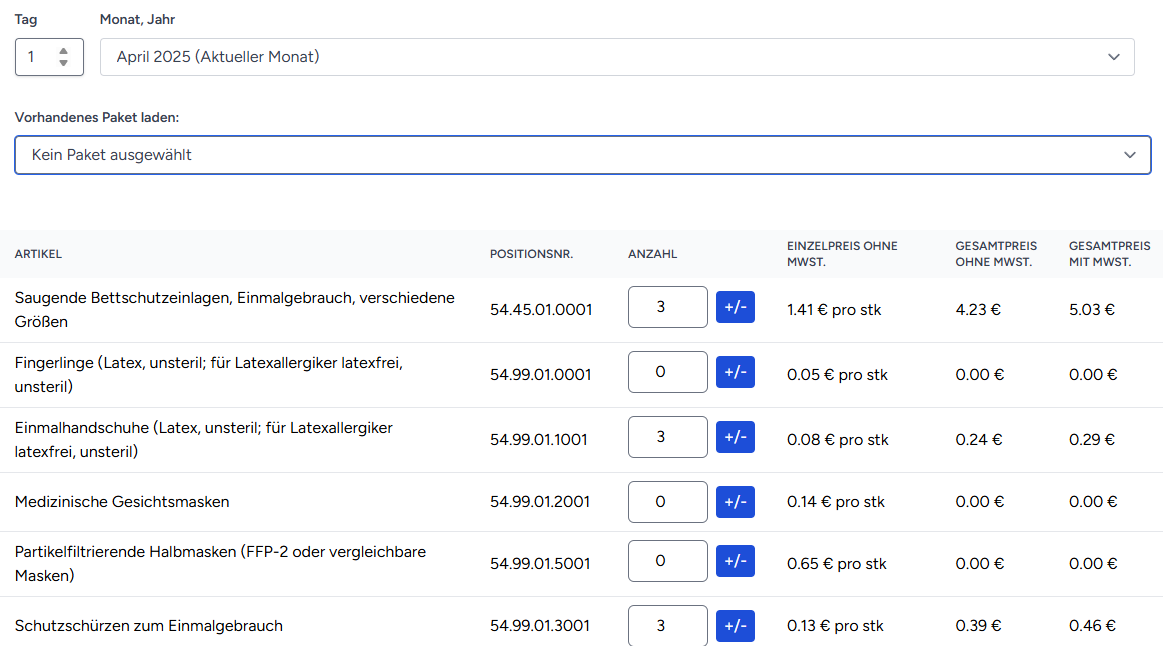The width and height of the screenshot is (1163, 646).
Task: Edit quantity field for Saugende Bettschutzeinlagen
Action: click(x=668, y=307)
